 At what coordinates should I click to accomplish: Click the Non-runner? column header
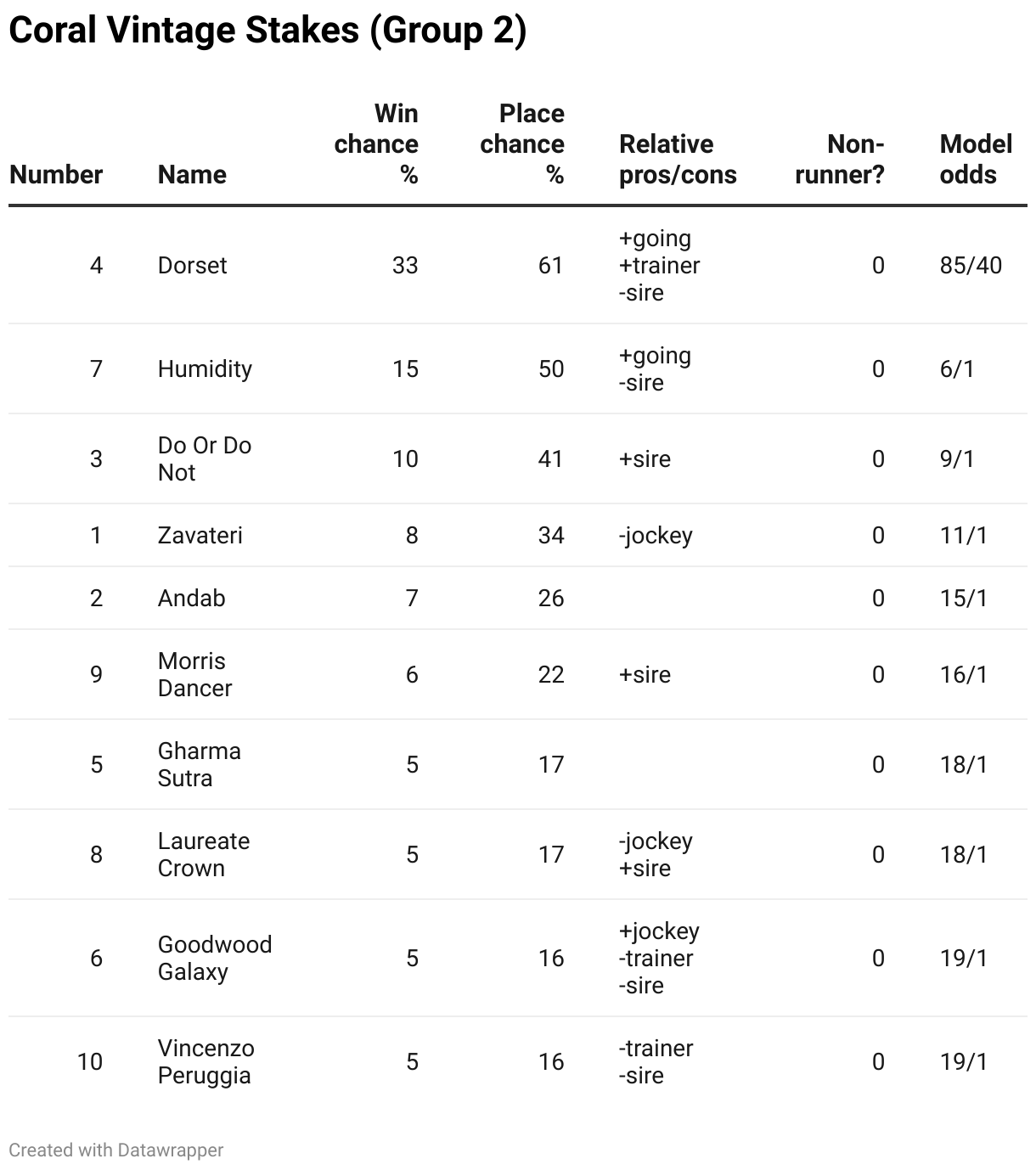pyautogui.click(x=840, y=160)
